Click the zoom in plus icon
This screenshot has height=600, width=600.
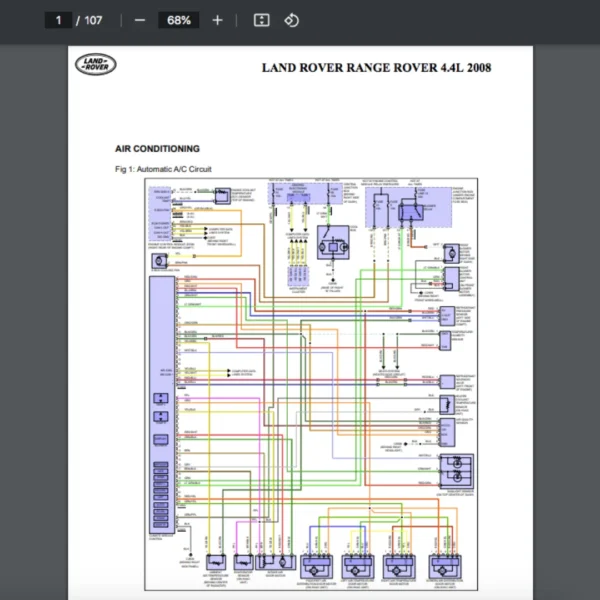217,20
